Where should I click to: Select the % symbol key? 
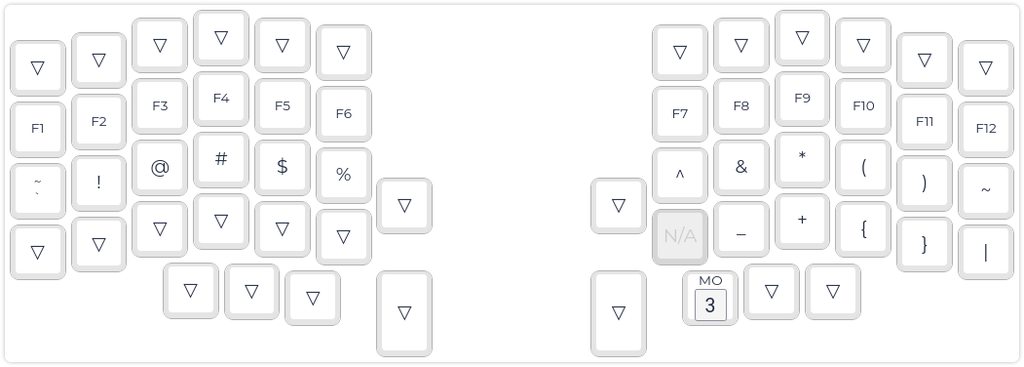[x=344, y=175]
